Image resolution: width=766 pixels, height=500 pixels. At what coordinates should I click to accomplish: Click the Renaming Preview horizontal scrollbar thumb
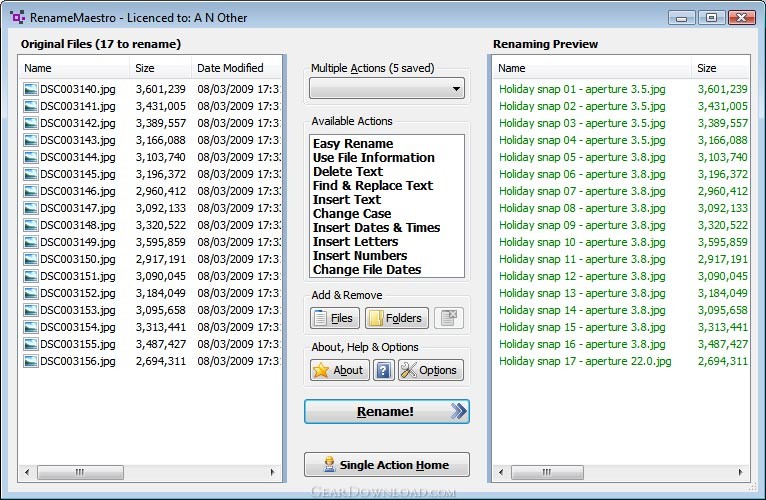(x=547, y=472)
